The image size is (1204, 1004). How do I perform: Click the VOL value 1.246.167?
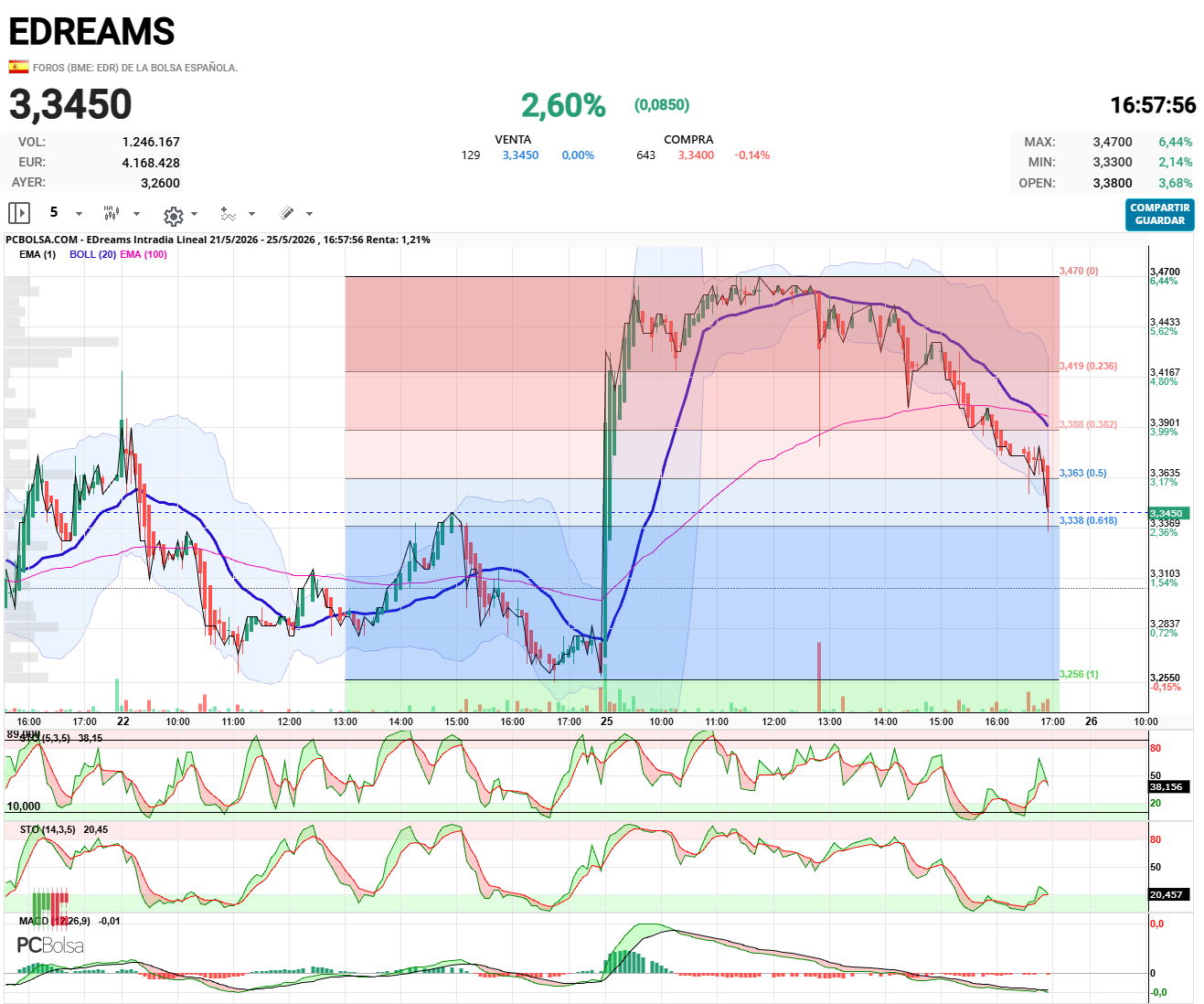pyautogui.click(x=151, y=142)
